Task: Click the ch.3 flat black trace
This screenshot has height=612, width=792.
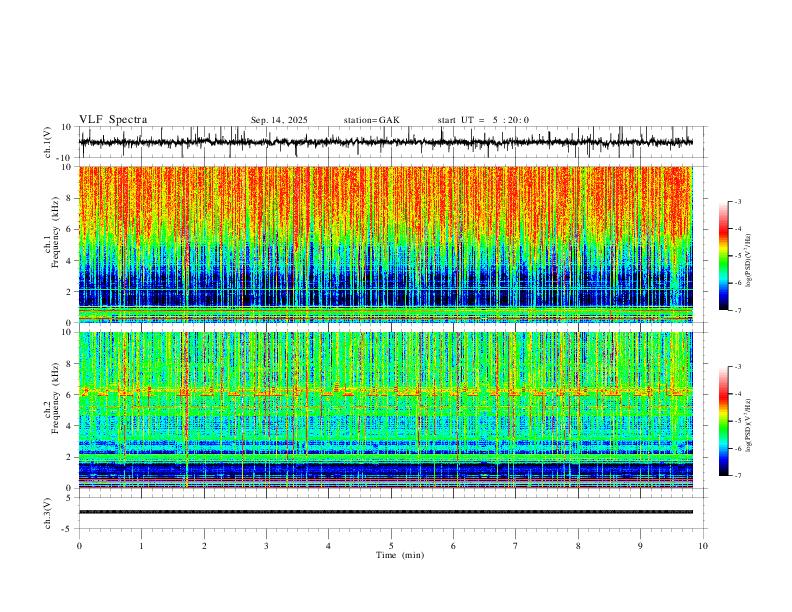Action: pos(386,512)
